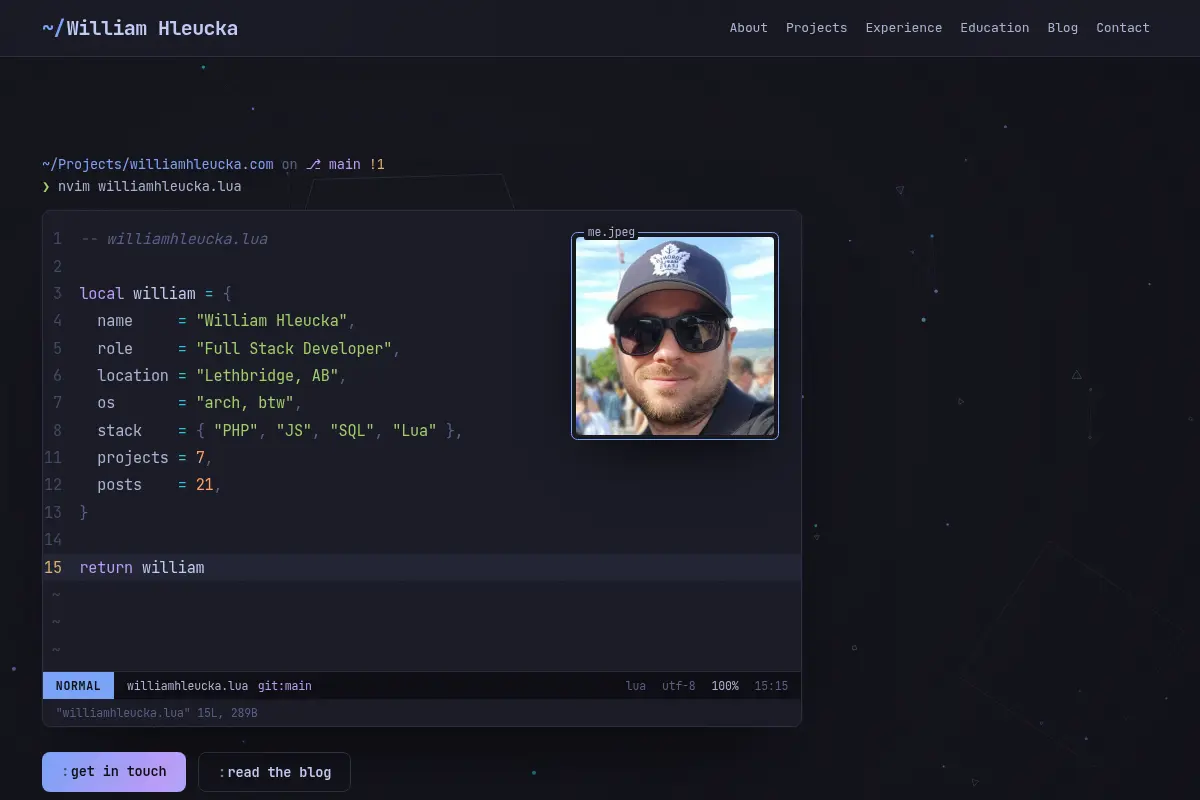Click the git branch icon before main
1200x800 pixels.
(x=313, y=164)
